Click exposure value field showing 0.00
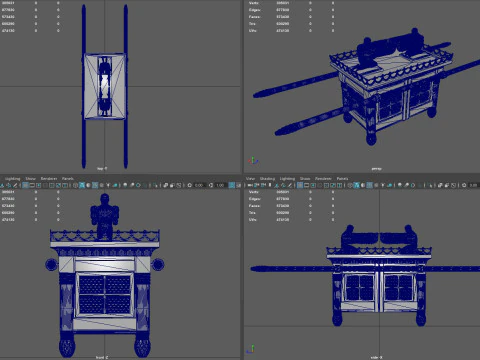Image resolution: width=480 pixels, height=360 pixels. coord(200,185)
